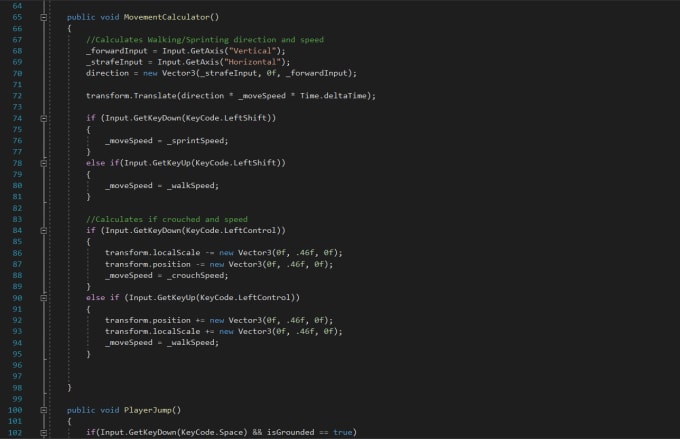Click KeyCode.LeftControl on line 84

point(231,230)
